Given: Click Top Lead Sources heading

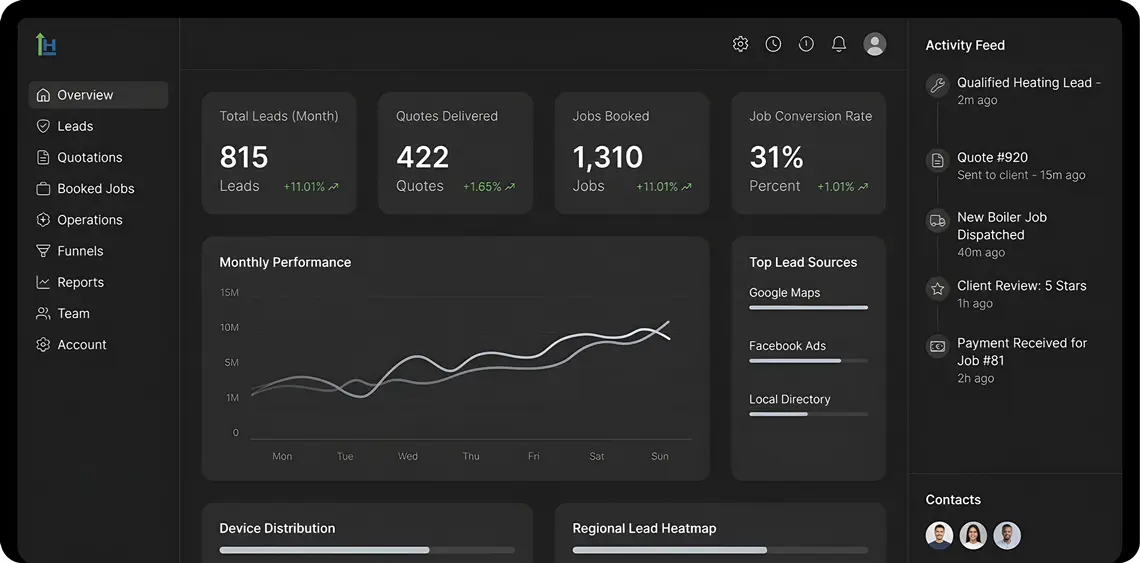Looking at the screenshot, I should tap(803, 263).
